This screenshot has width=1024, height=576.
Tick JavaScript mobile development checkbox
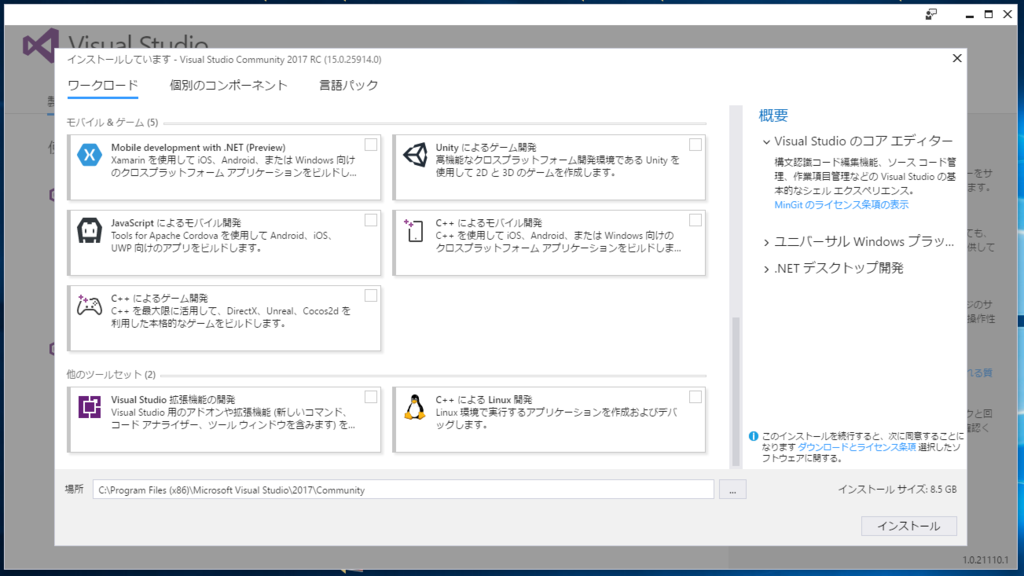pyautogui.click(x=371, y=220)
